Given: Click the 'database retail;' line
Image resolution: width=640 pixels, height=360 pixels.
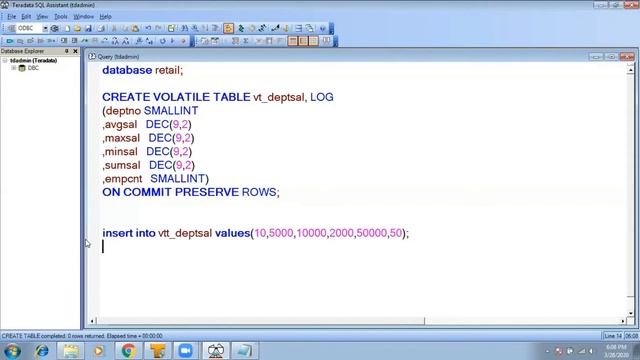Looking at the screenshot, I should tap(142, 70).
